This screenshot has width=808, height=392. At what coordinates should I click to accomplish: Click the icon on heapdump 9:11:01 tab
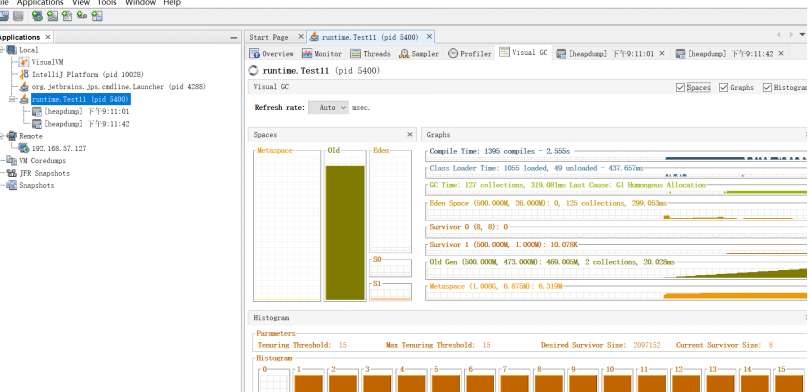tap(560, 54)
